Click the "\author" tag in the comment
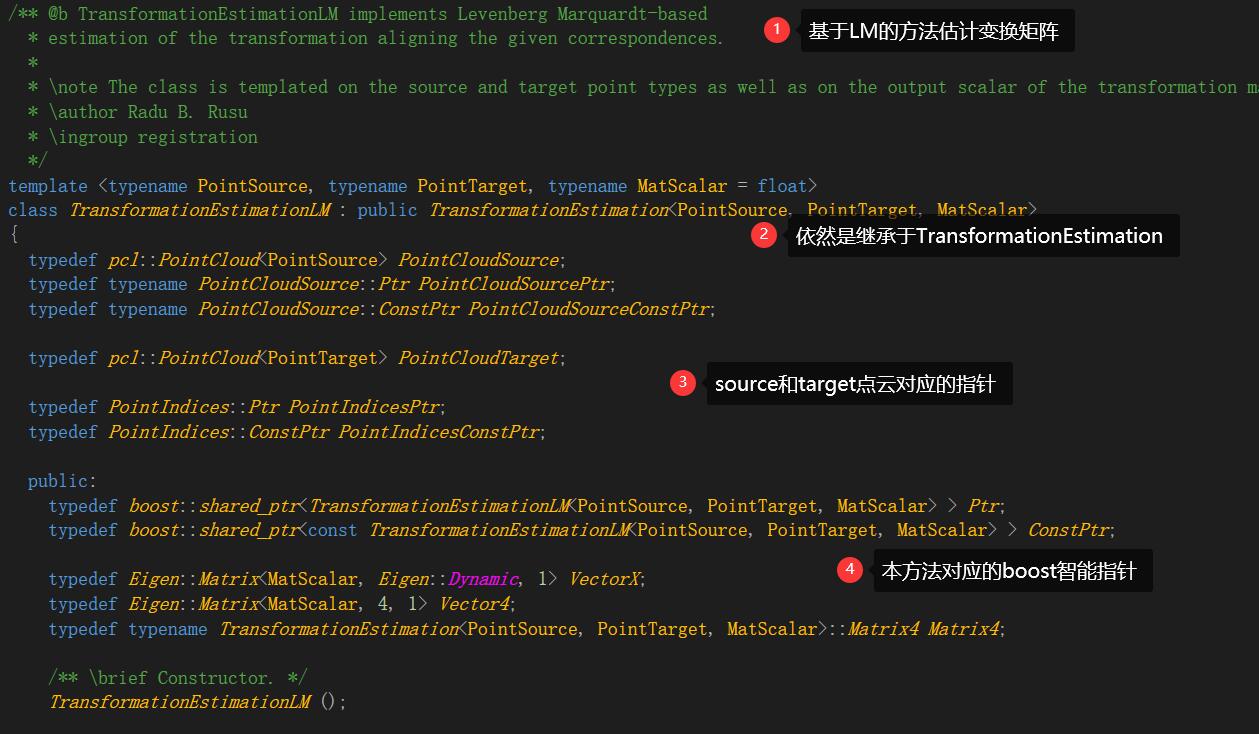 coord(83,112)
